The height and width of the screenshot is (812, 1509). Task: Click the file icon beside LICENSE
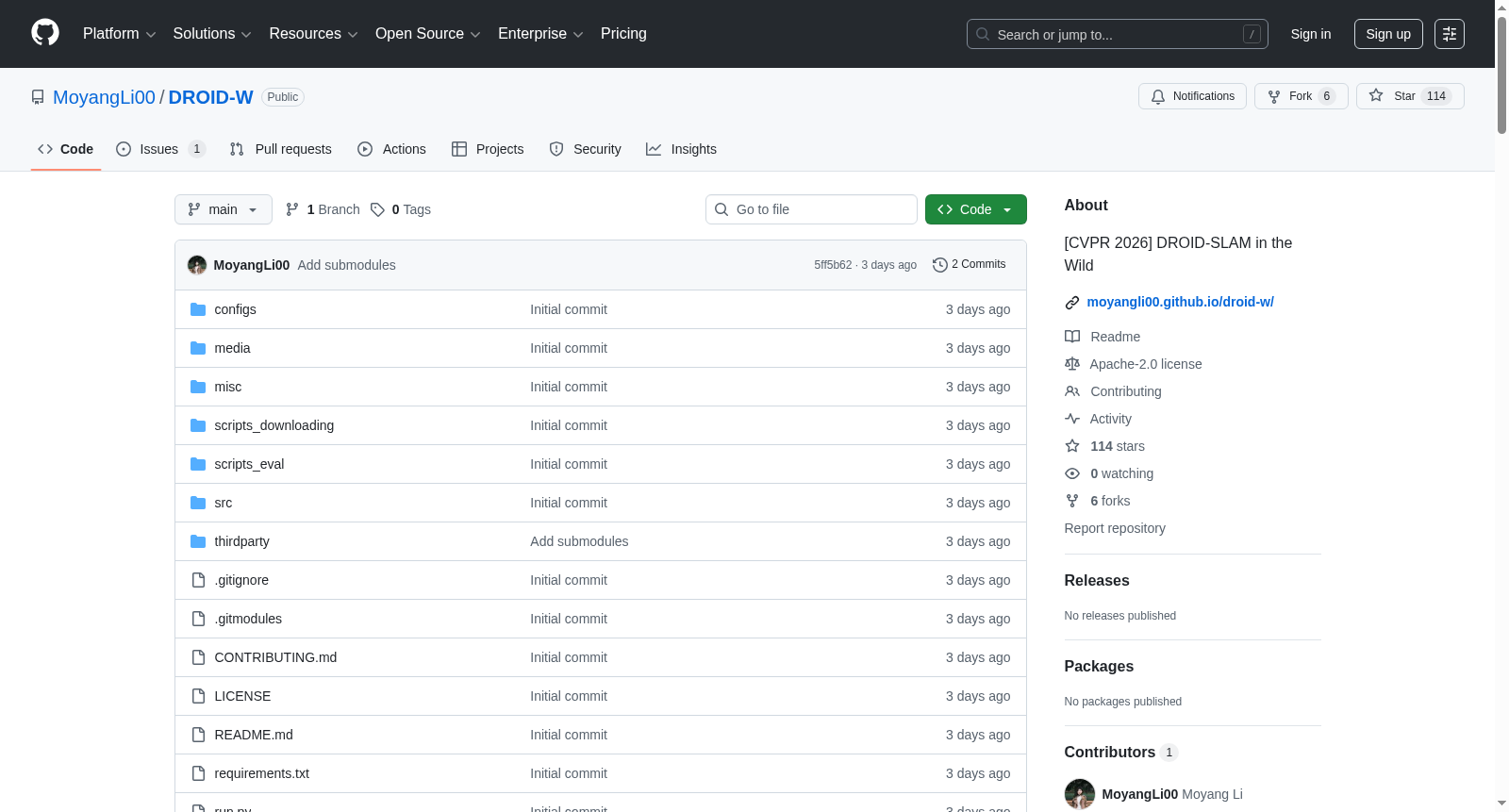(198, 696)
